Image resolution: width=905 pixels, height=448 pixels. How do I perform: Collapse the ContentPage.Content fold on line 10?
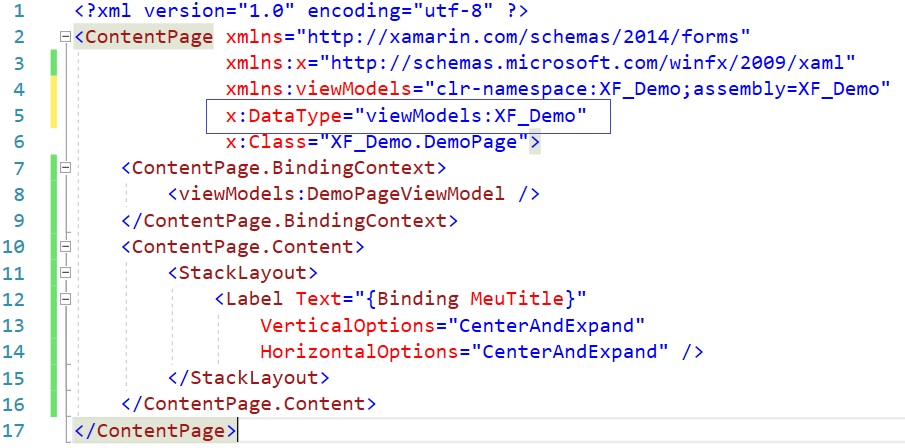pos(65,247)
